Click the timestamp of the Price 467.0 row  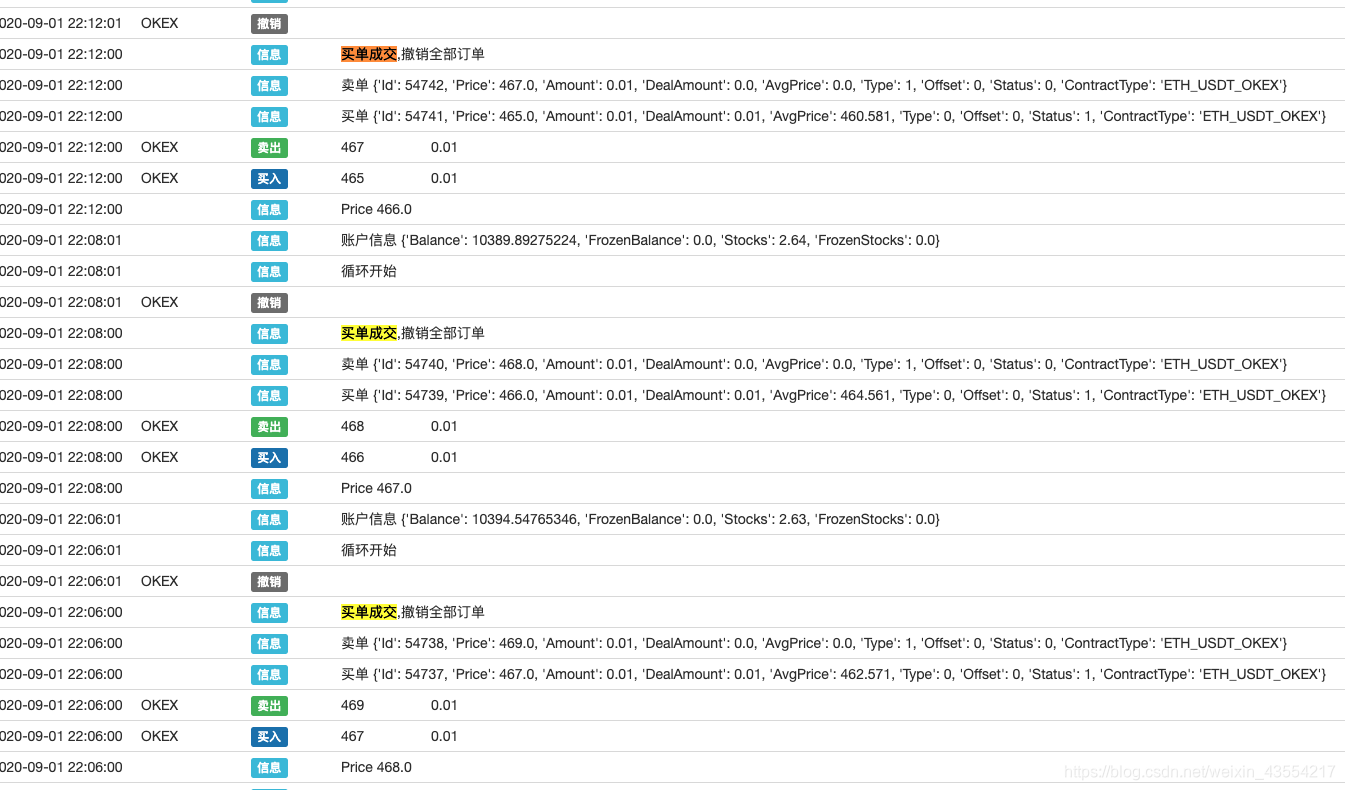61,488
